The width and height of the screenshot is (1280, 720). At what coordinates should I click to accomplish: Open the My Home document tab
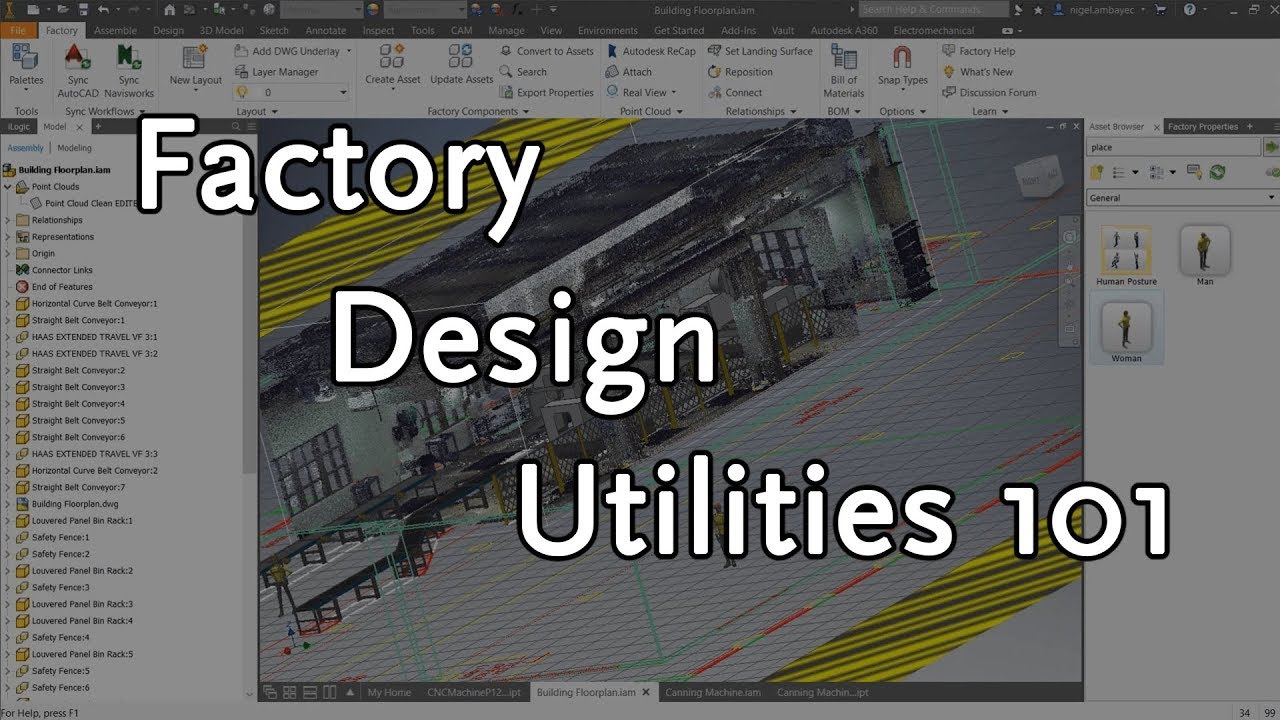[389, 692]
